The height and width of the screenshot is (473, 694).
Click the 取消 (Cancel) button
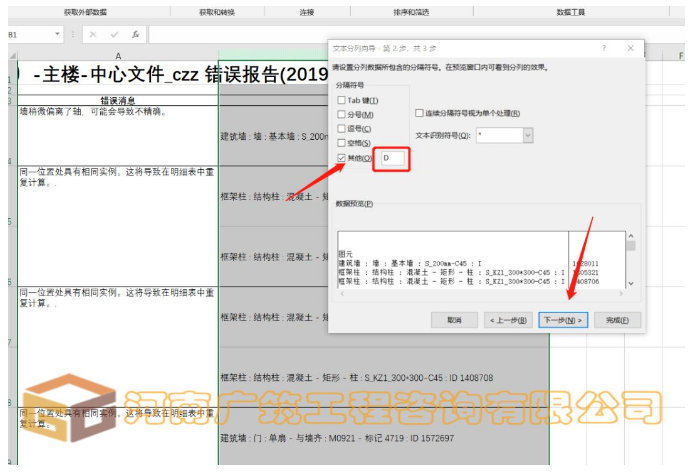click(x=454, y=320)
